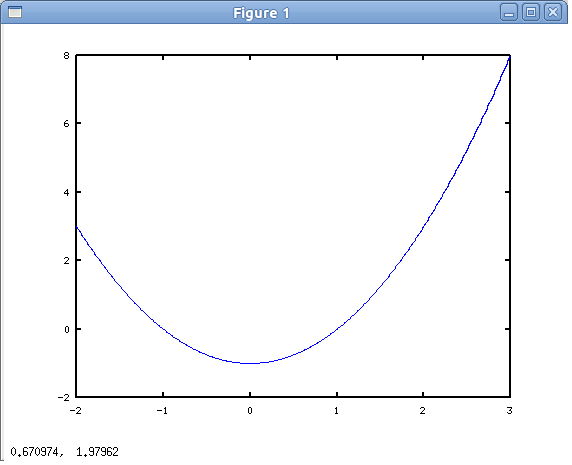
Task: Click the y-axis label 2
Action: 66,260
